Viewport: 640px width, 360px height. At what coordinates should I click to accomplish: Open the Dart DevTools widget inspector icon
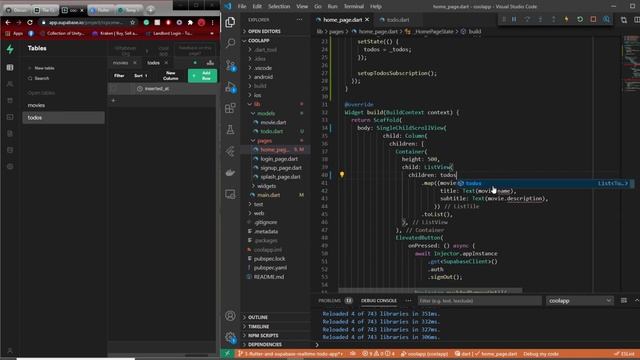pyautogui.click(x=606, y=19)
